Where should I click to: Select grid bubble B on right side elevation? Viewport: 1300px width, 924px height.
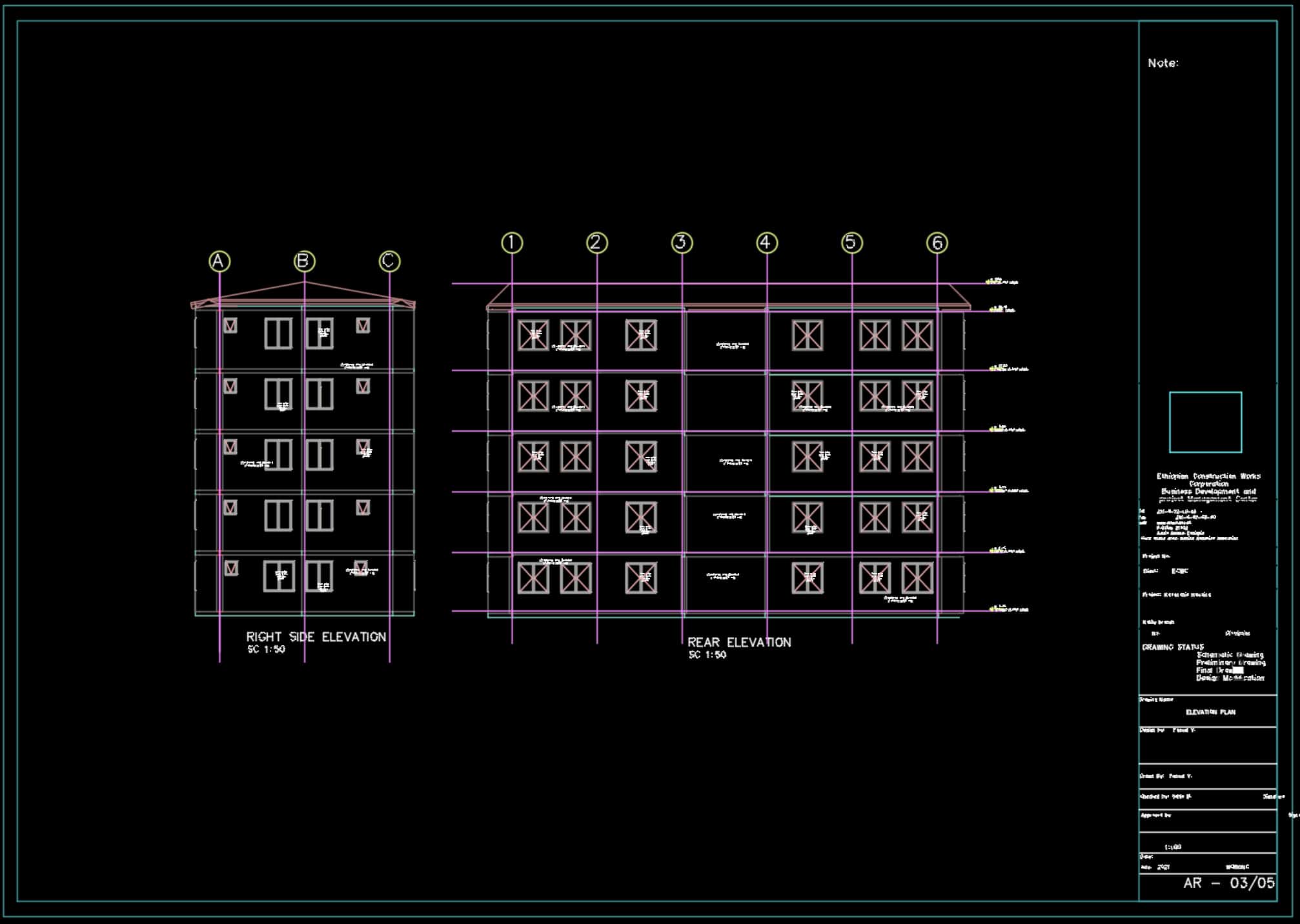[x=304, y=261]
